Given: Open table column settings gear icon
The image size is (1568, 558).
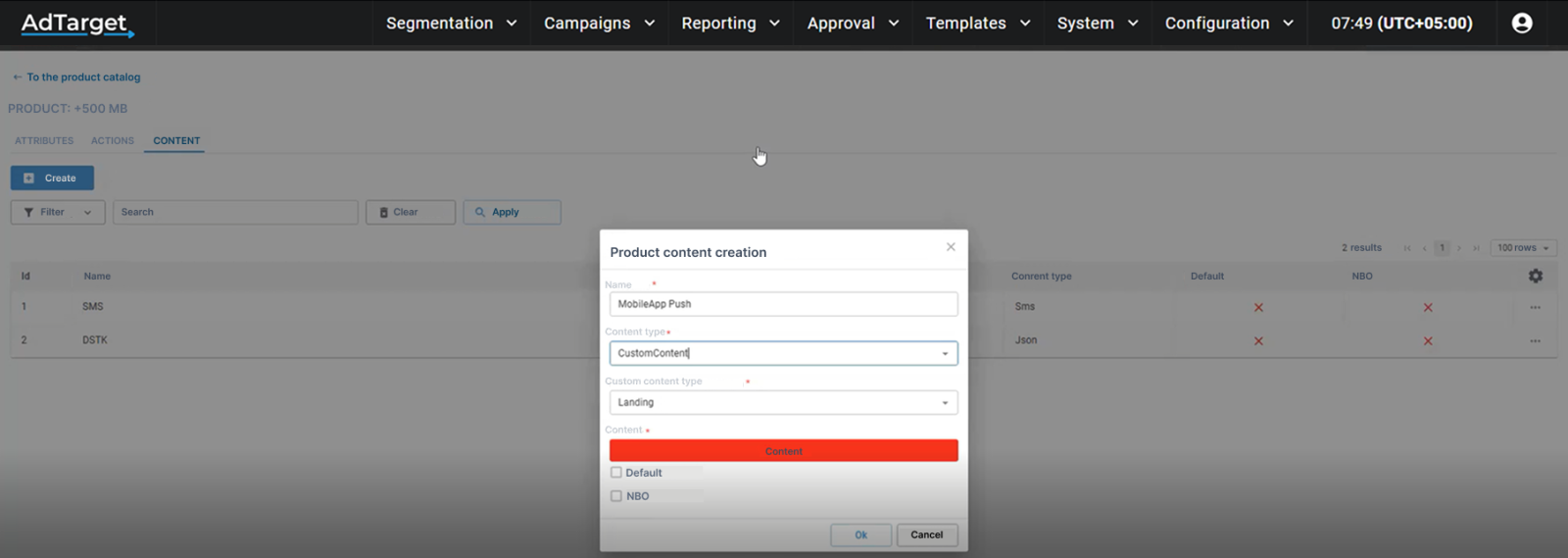Looking at the screenshot, I should (1535, 277).
